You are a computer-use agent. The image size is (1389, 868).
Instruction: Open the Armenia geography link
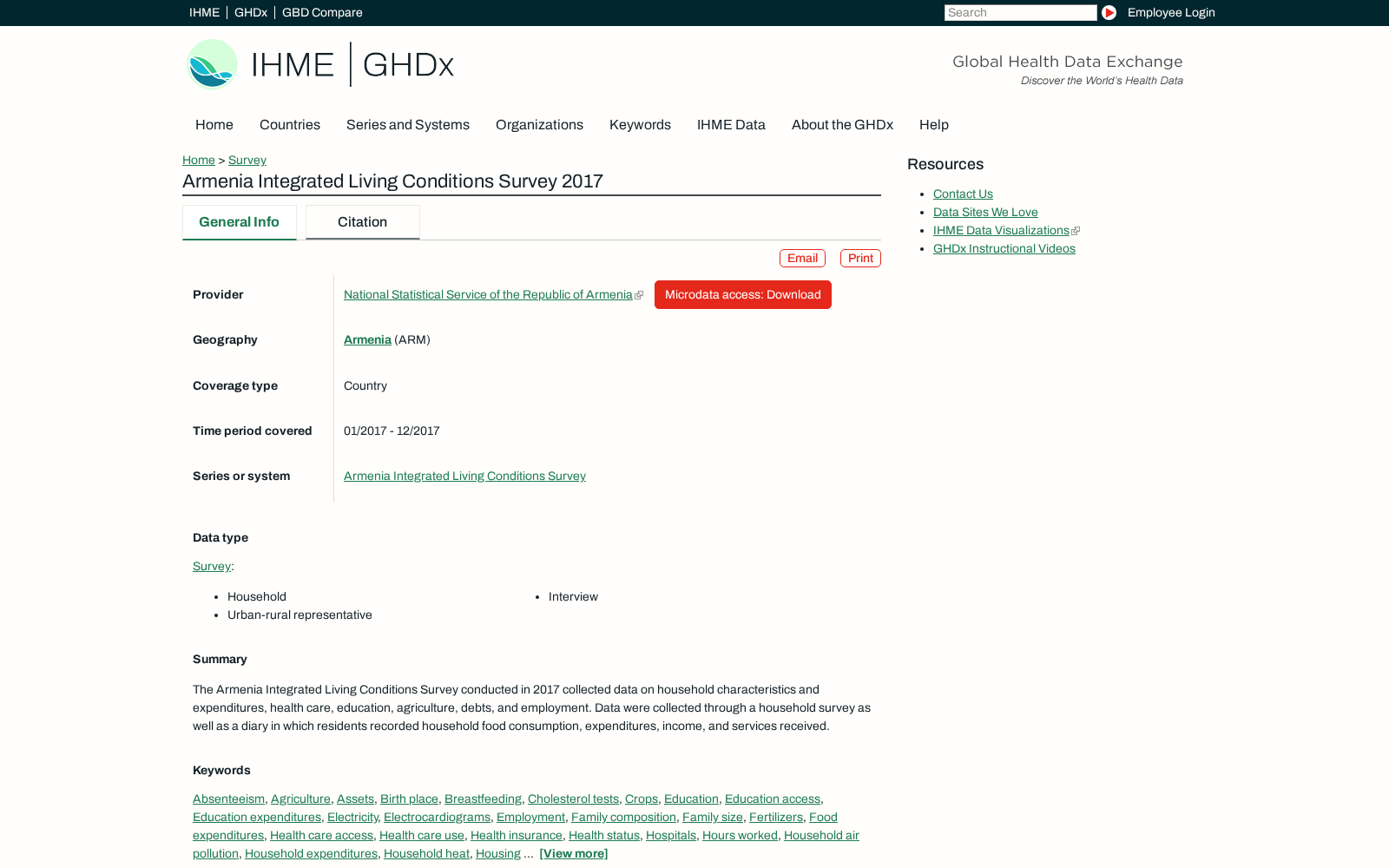point(367,339)
